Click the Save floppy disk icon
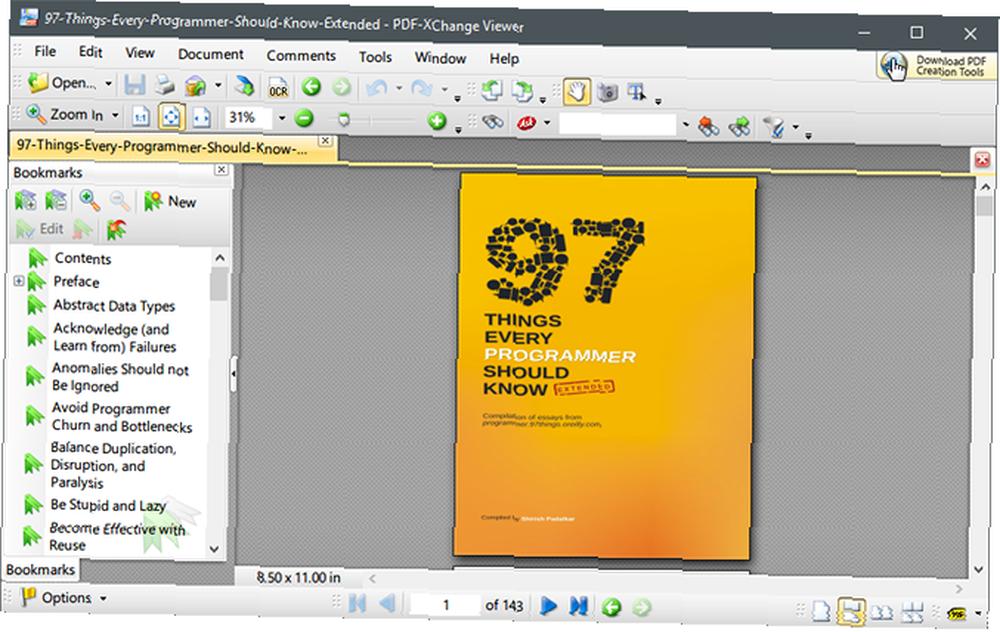This screenshot has width=1000, height=632. click(x=135, y=85)
